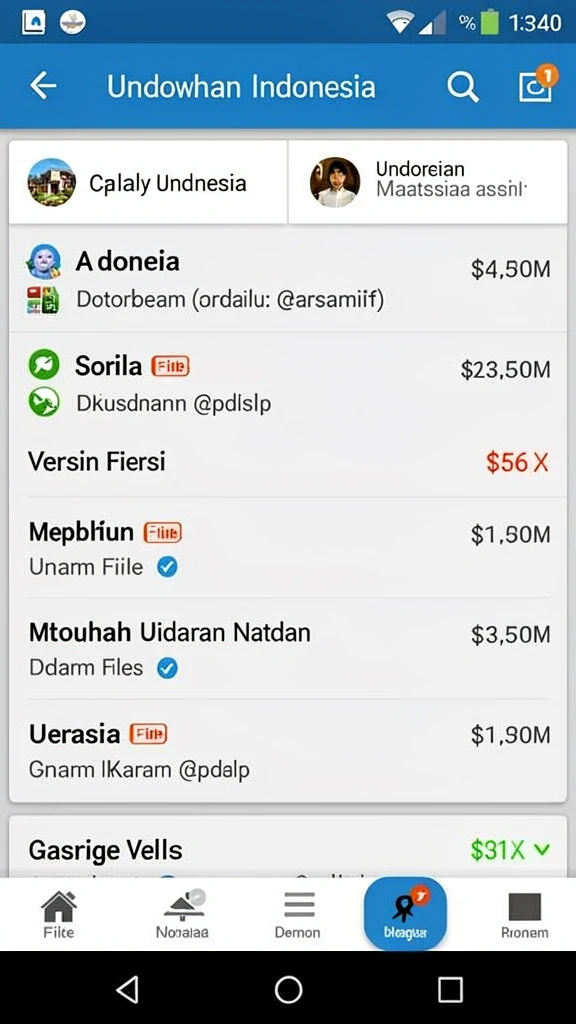The image size is (576, 1024).
Task: Select the highlighted blue ribbon tab
Action: [405, 914]
